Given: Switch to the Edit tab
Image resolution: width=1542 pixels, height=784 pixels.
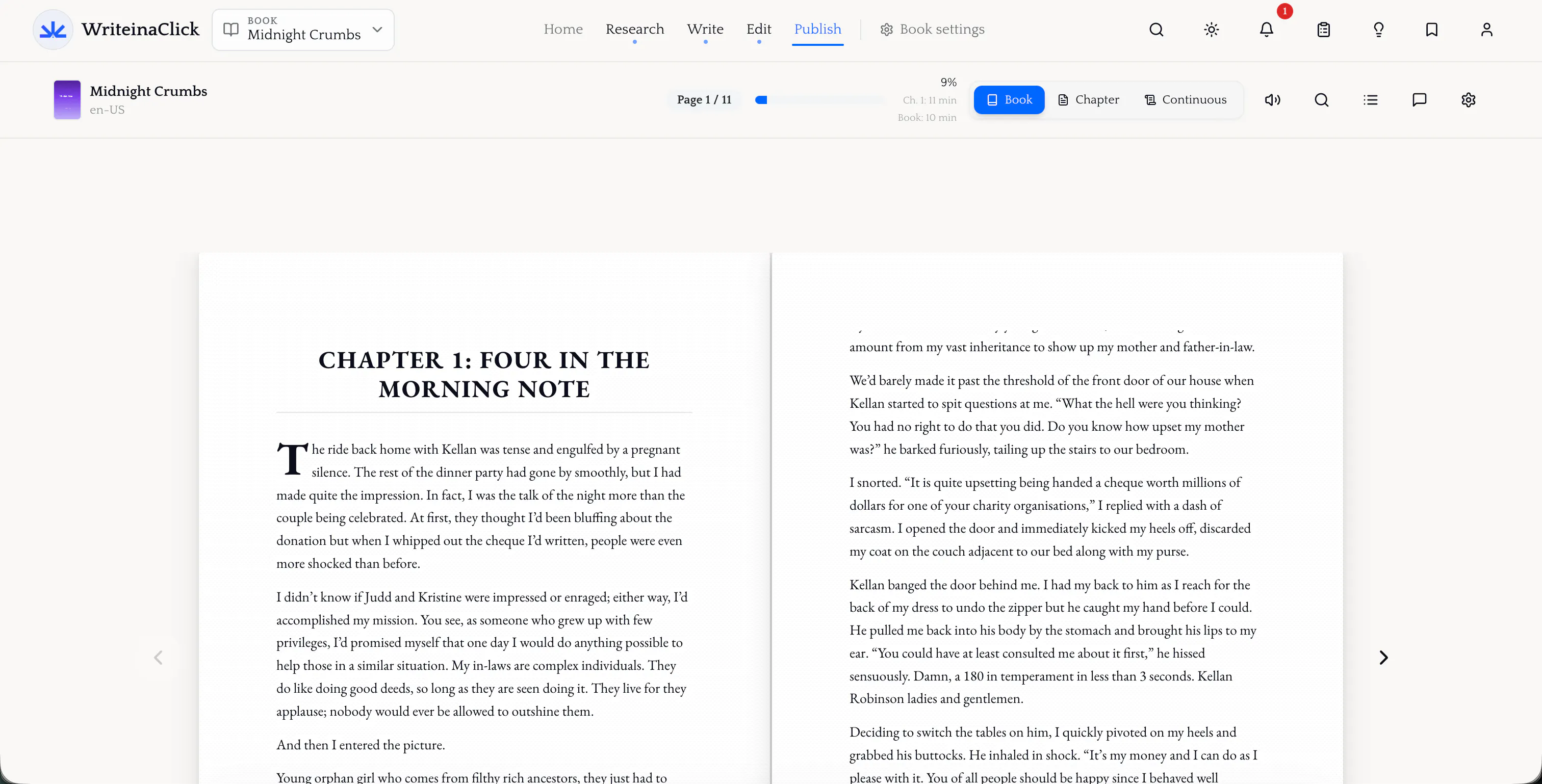Looking at the screenshot, I should (x=758, y=29).
